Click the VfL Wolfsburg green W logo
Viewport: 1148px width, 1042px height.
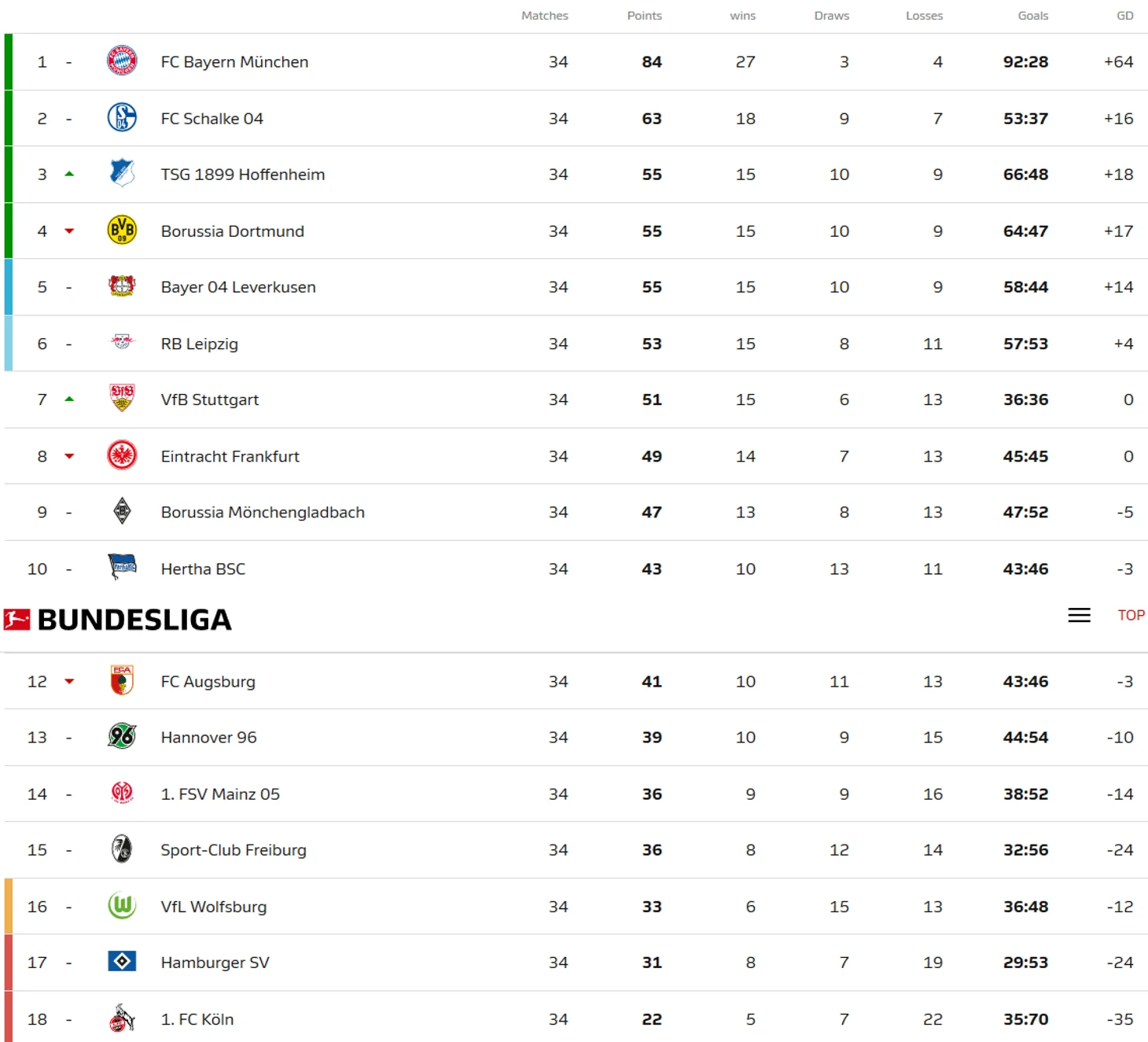click(x=122, y=906)
